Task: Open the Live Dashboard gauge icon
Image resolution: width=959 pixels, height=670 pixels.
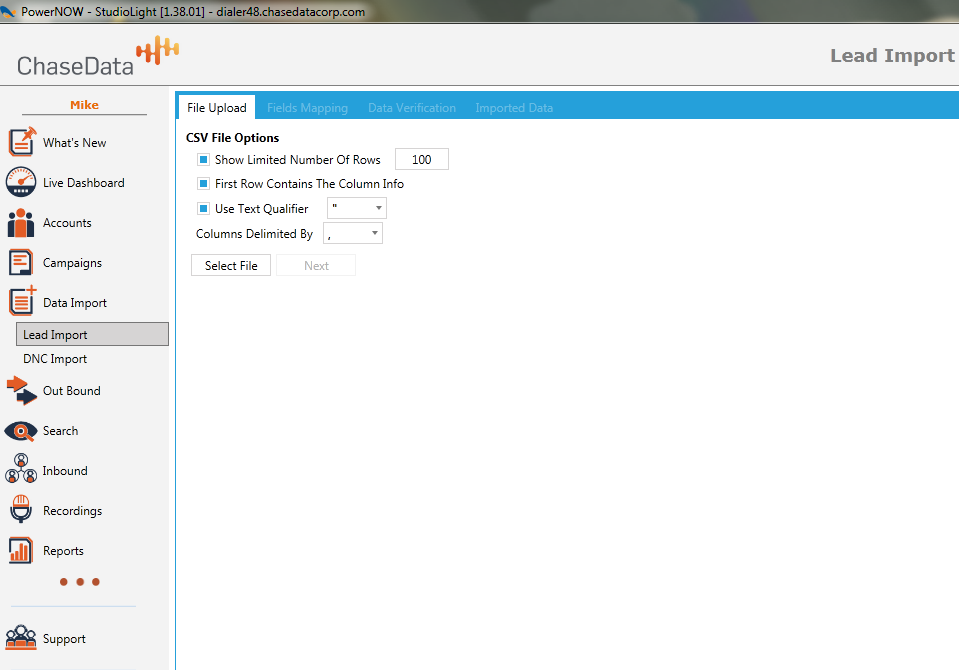Action: pos(22,182)
